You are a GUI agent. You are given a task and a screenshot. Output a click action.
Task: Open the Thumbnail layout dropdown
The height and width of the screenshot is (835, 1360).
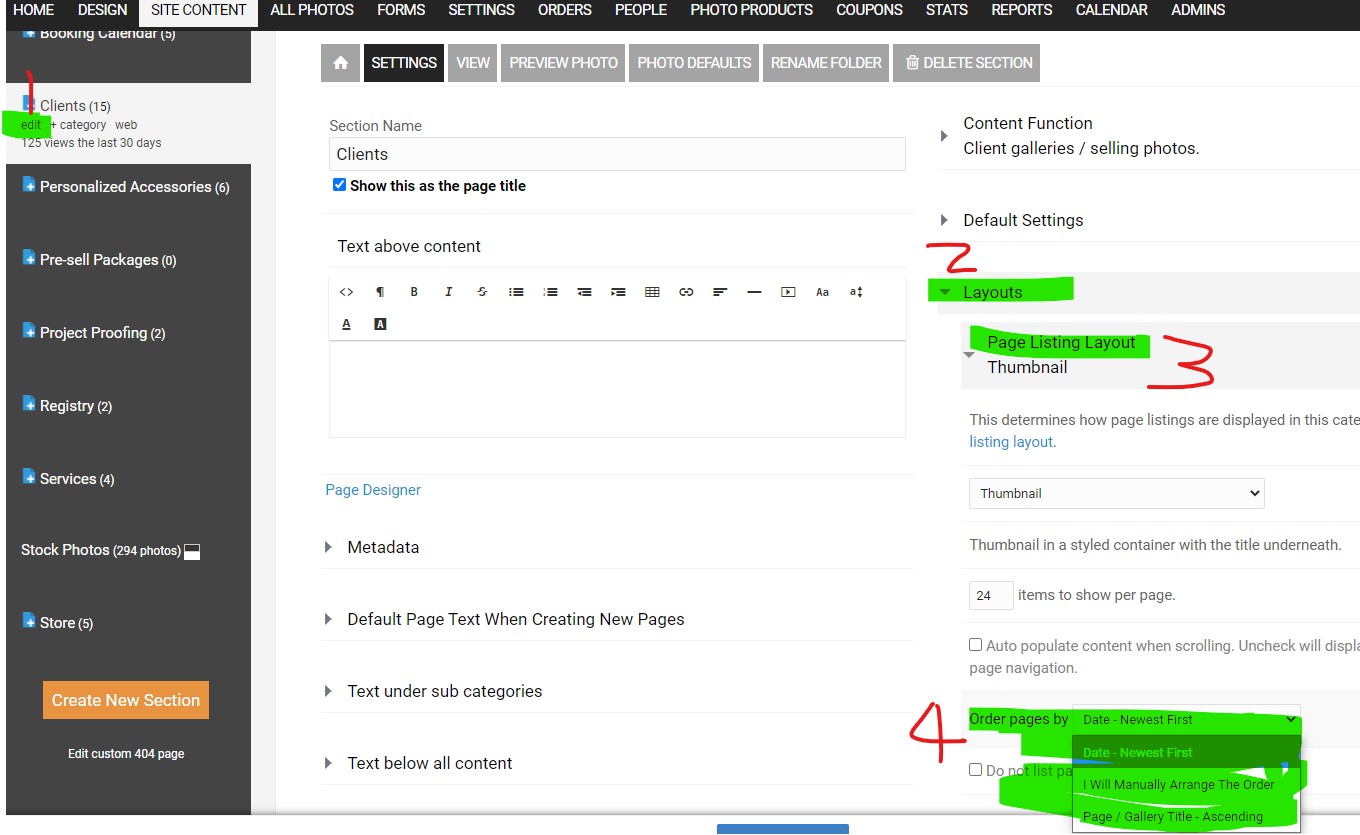tap(1117, 493)
